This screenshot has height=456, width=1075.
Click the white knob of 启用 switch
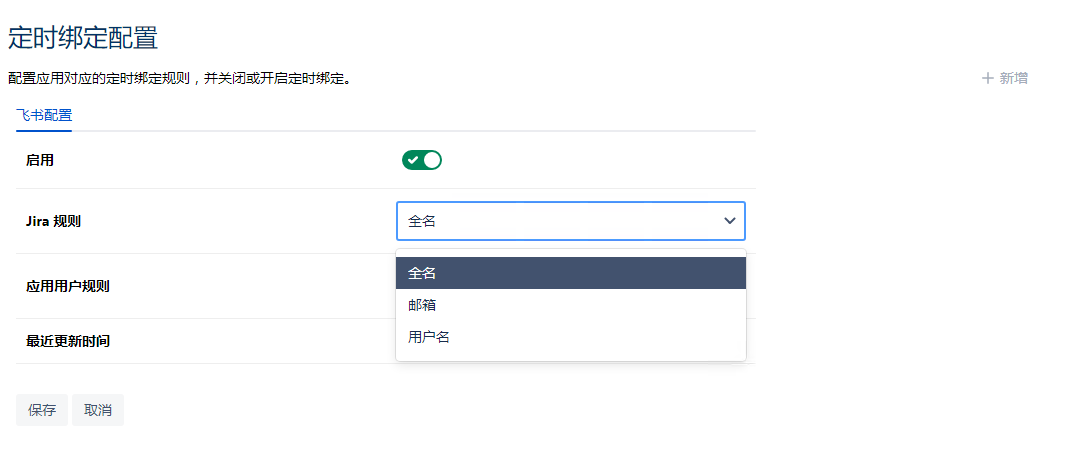[x=432, y=160]
